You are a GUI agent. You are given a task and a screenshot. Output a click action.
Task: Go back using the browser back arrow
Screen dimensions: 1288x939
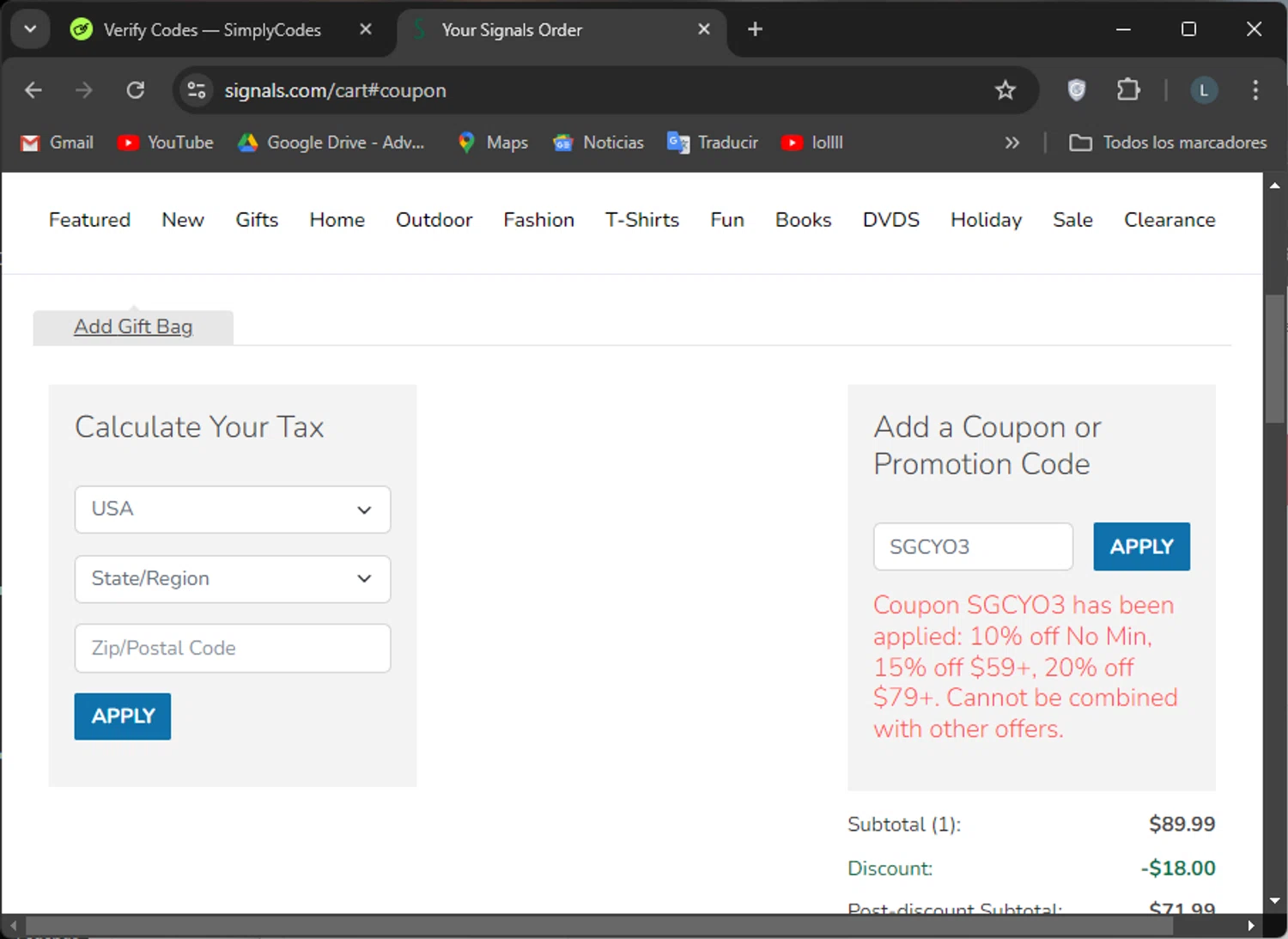click(33, 90)
